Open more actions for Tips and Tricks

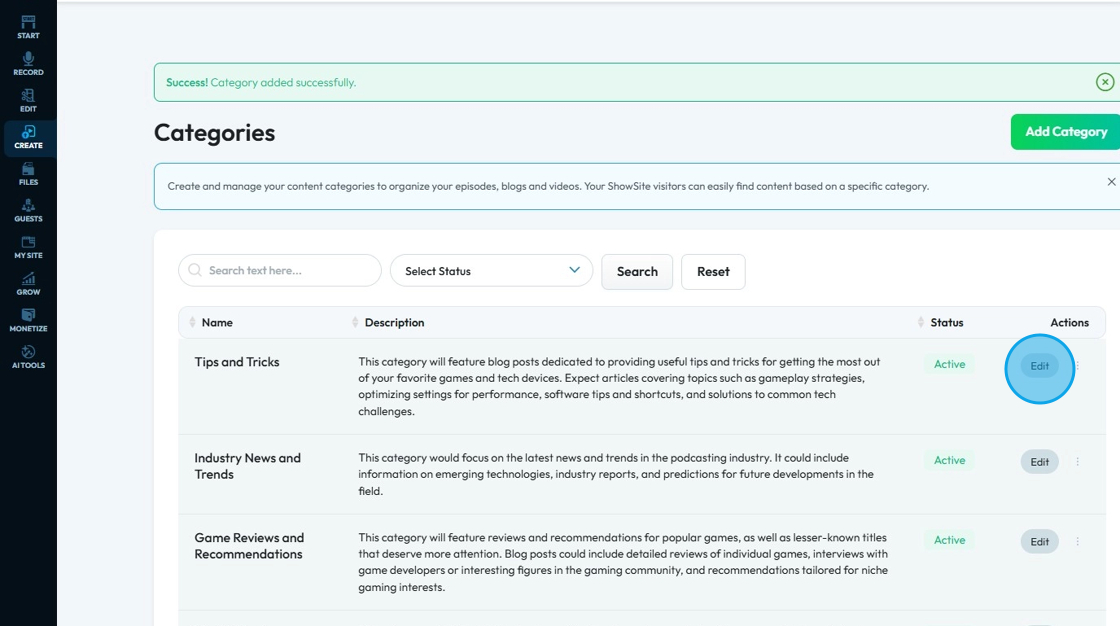1077,366
